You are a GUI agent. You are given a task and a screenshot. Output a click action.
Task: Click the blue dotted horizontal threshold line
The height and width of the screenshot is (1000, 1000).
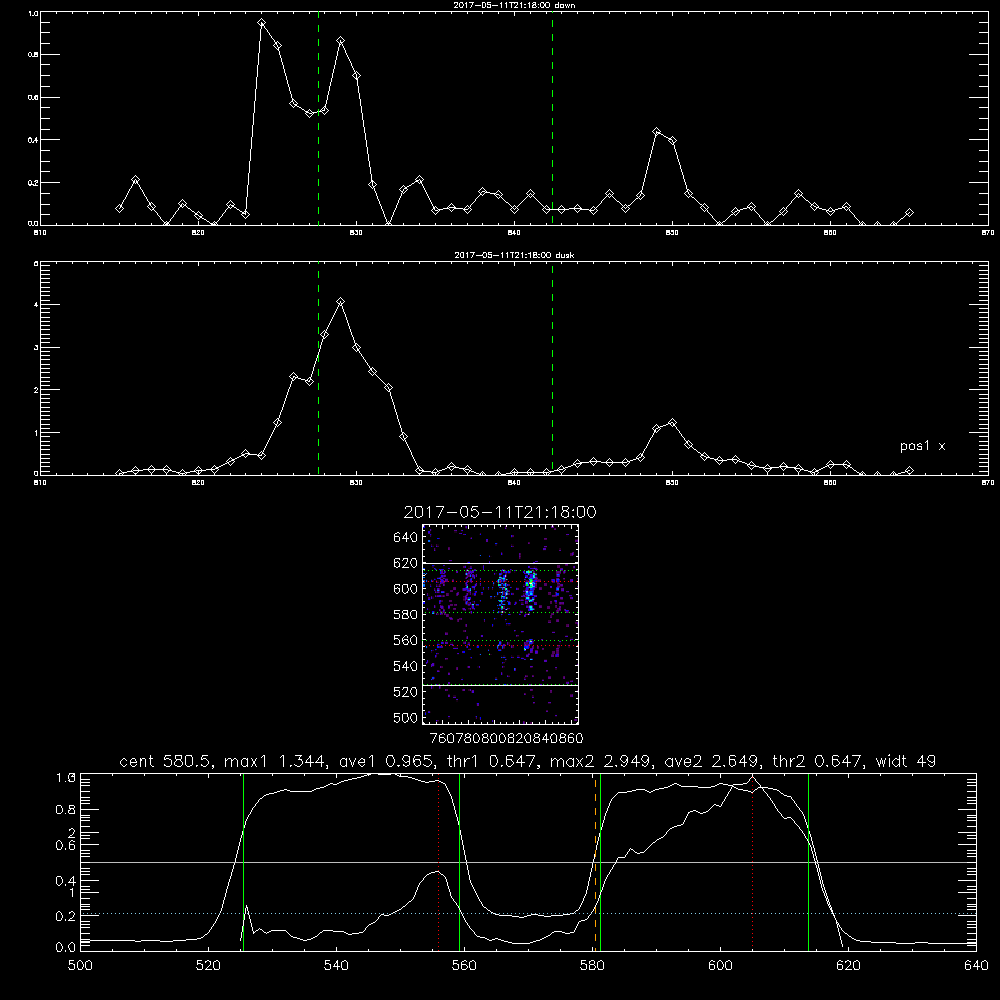[x=528, y=914]
